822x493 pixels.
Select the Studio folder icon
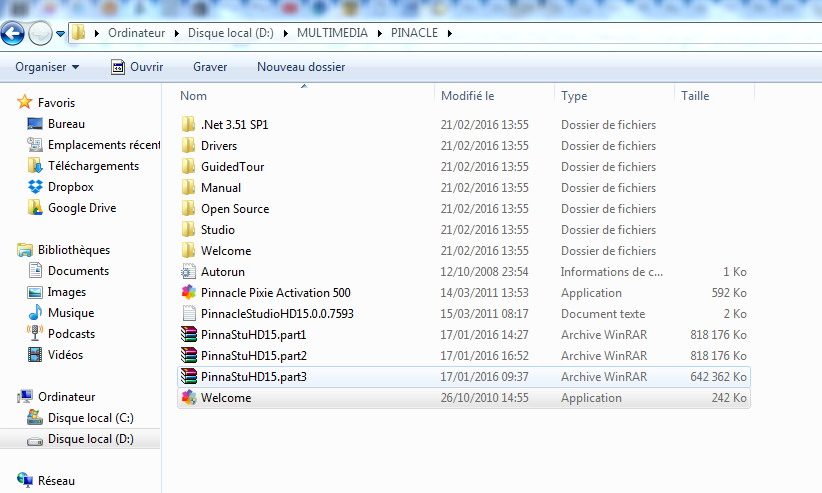point(189,229)
